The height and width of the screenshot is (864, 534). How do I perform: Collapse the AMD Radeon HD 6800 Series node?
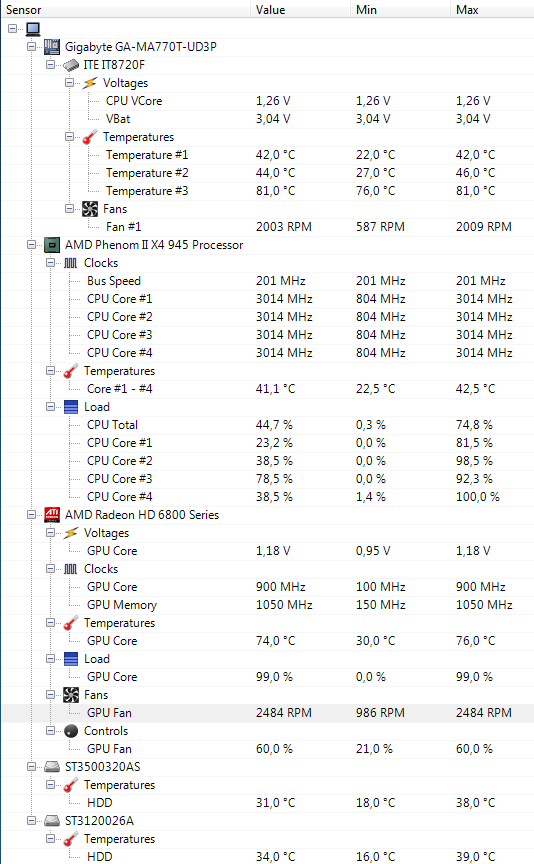point(31,515)
